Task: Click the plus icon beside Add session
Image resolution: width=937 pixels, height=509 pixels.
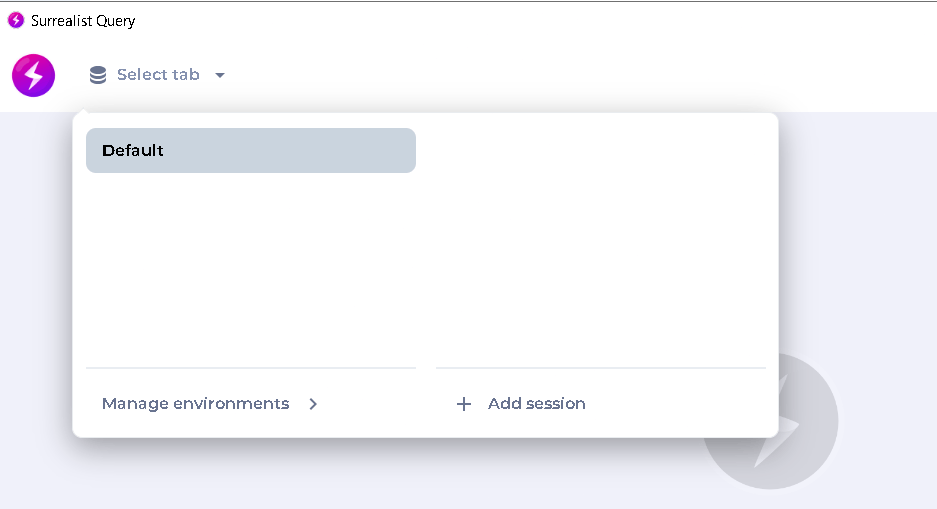Action: click(464, 404)
